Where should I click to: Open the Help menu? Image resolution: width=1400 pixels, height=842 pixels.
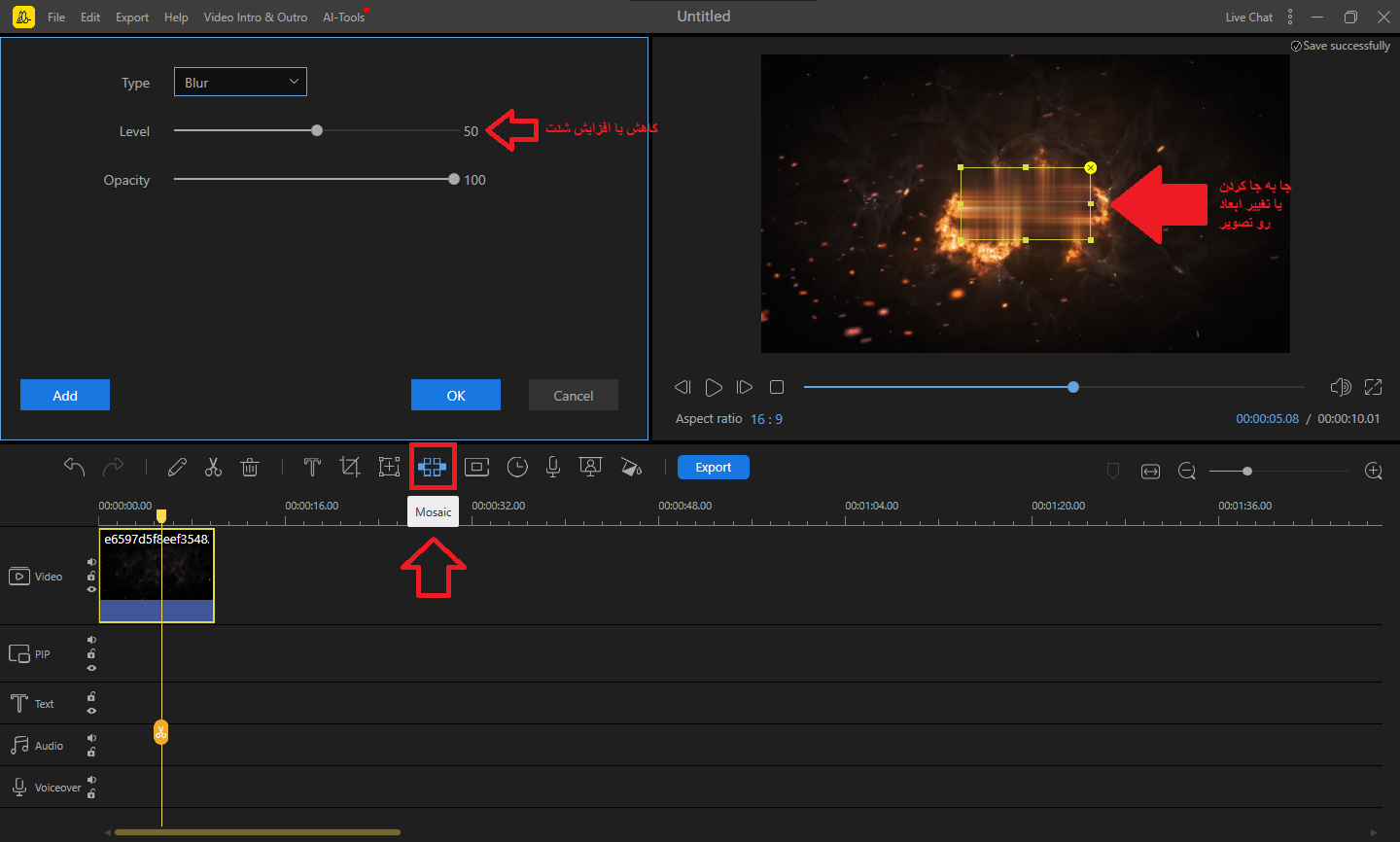(176, 18)
